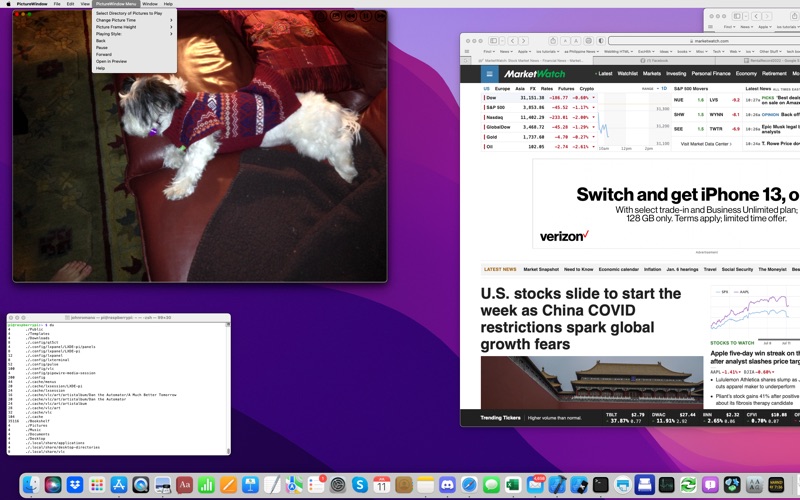This screenshot has width=800, height=500.
Task: Launch Xcode from the Dock
Action: pyautogui.click(x=557, y=484)
